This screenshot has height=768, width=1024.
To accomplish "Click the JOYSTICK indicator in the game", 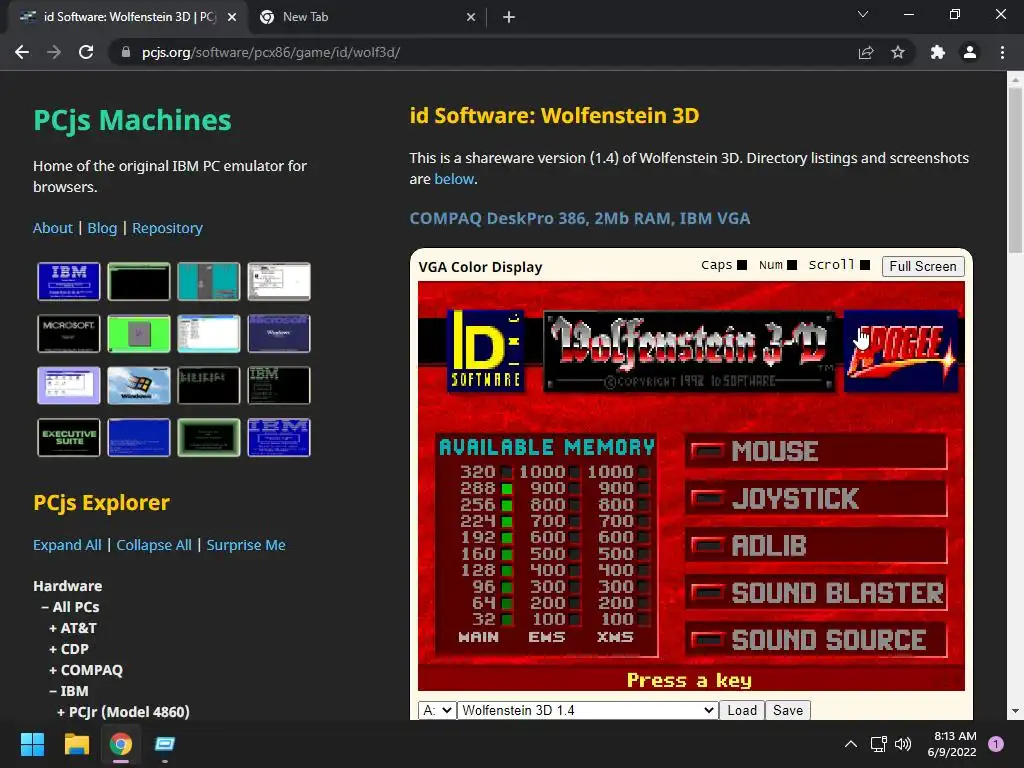I will pos(816,498).
